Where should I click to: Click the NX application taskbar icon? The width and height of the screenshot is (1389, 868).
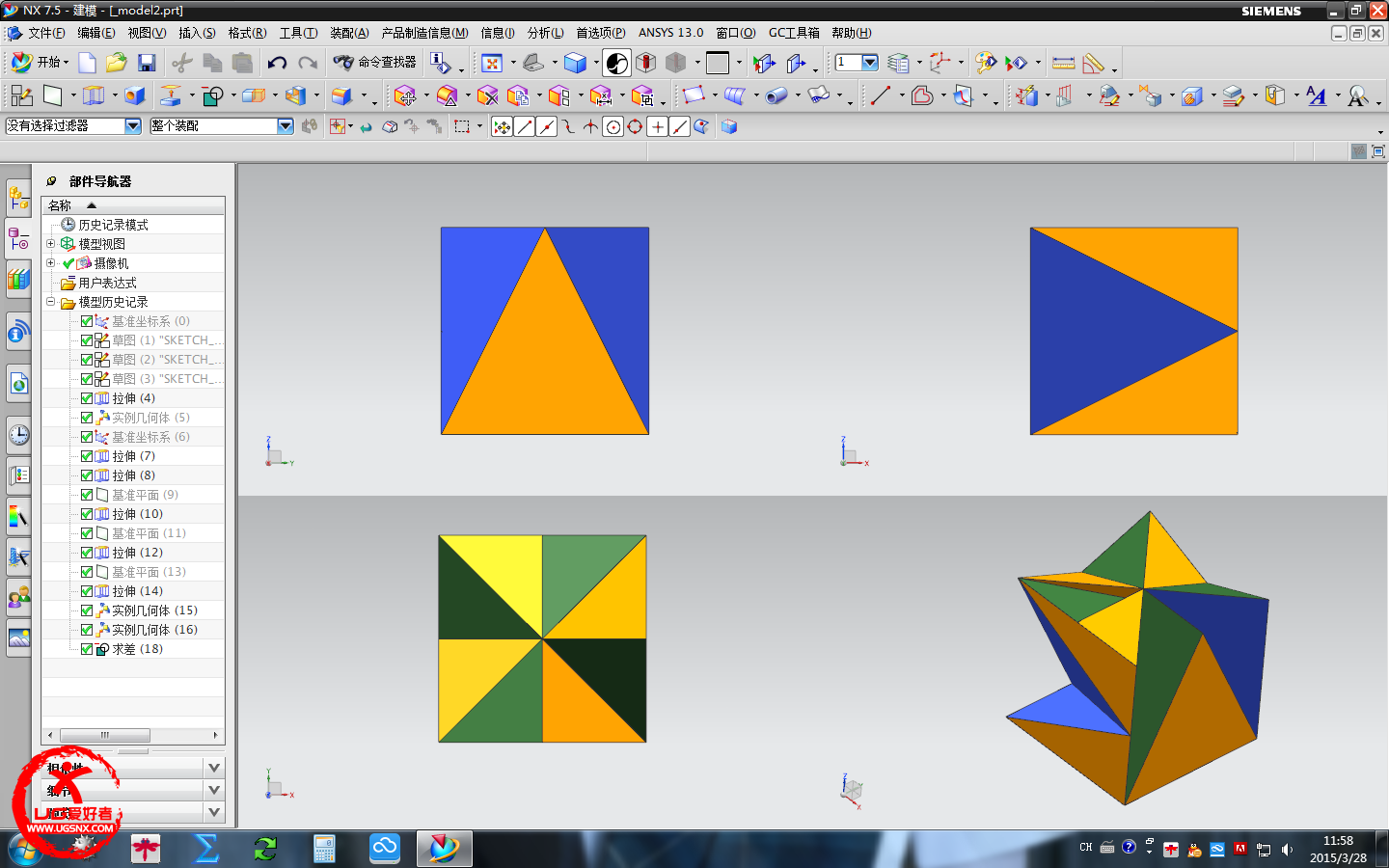444,849
